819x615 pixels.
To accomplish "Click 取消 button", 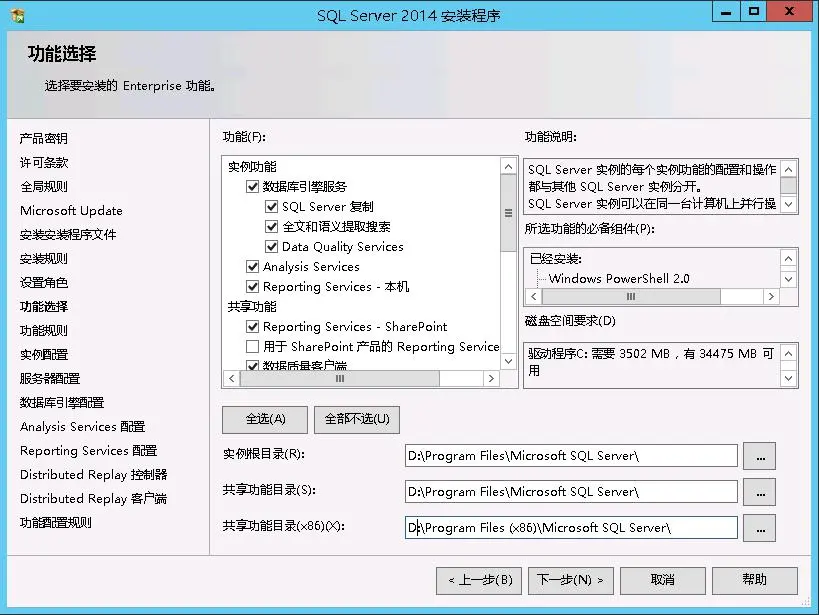I will [663, 581].
